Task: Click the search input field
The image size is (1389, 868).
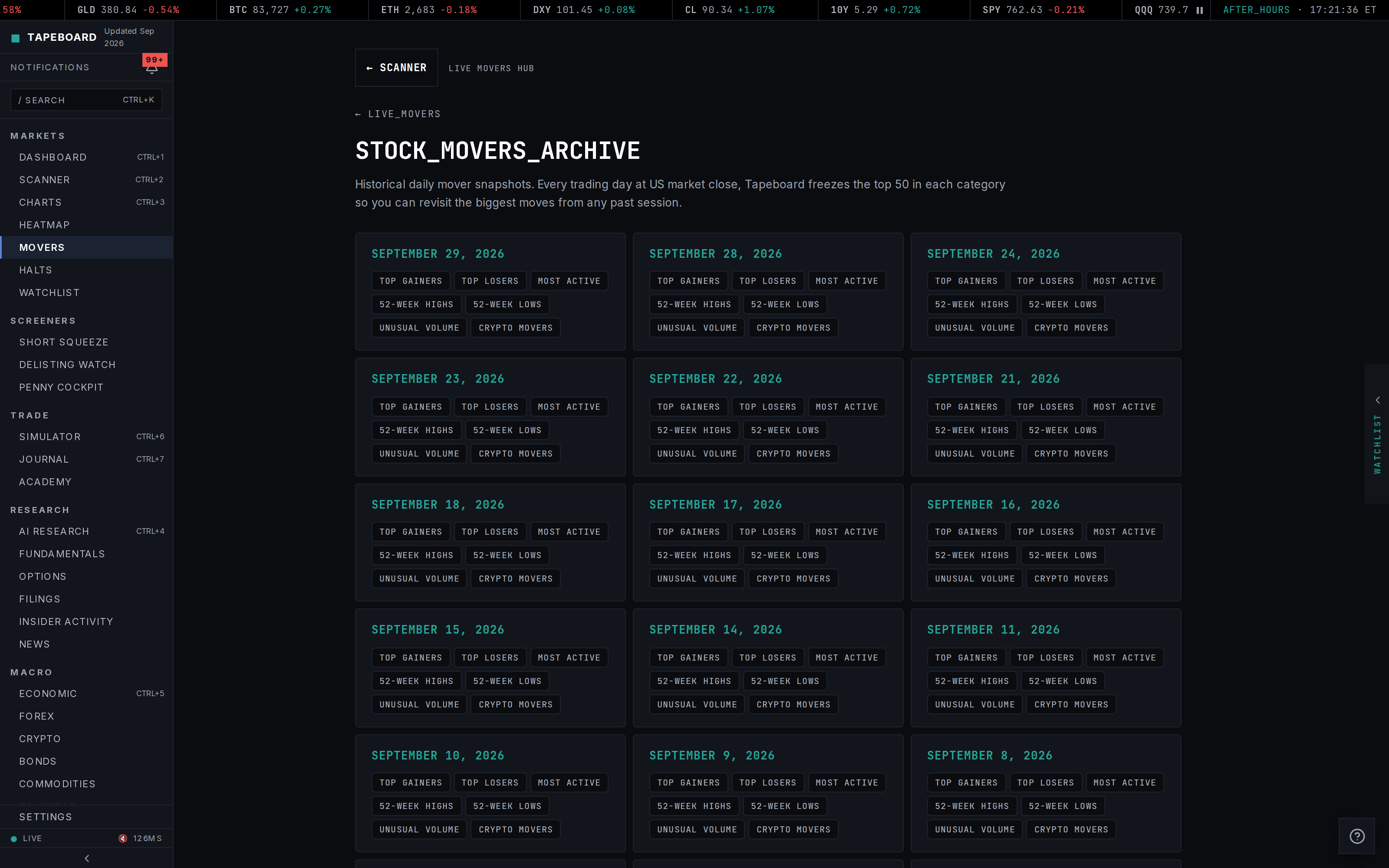Action: [x=86, y=100]
